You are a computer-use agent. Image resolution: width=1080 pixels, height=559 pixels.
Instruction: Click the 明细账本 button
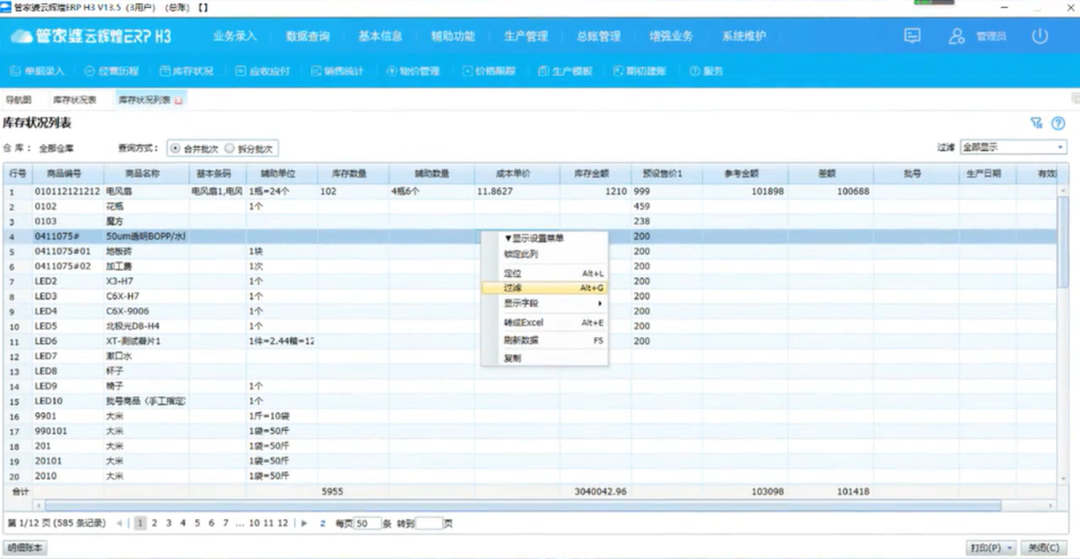click(x=25, y=548)
